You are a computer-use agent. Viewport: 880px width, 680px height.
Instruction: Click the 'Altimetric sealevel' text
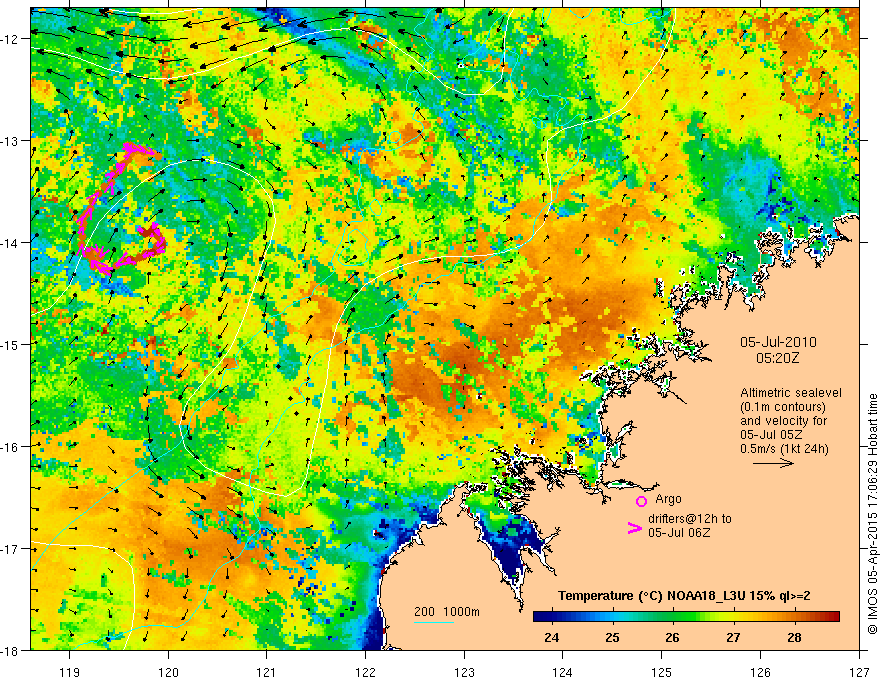coord(791,393)
